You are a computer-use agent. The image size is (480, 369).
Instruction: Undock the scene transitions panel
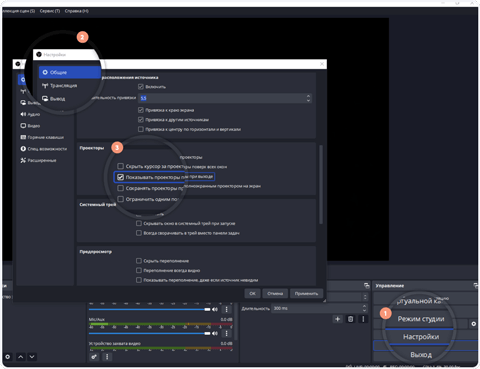pos(367,286)
